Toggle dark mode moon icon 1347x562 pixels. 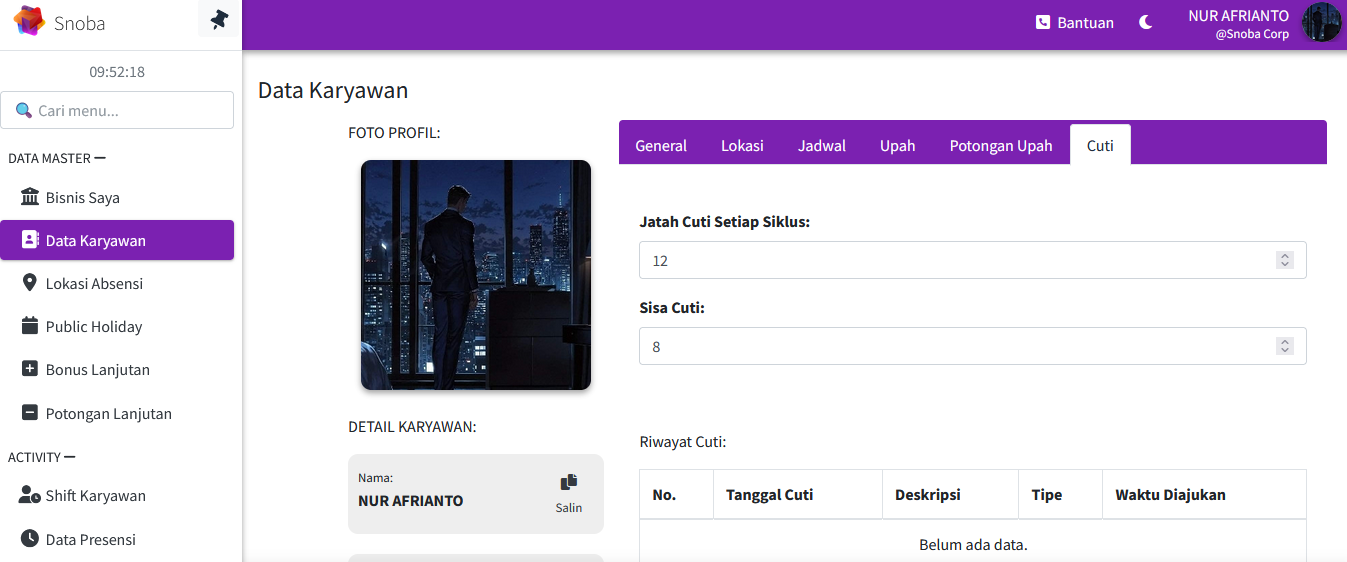[1146, 22]
